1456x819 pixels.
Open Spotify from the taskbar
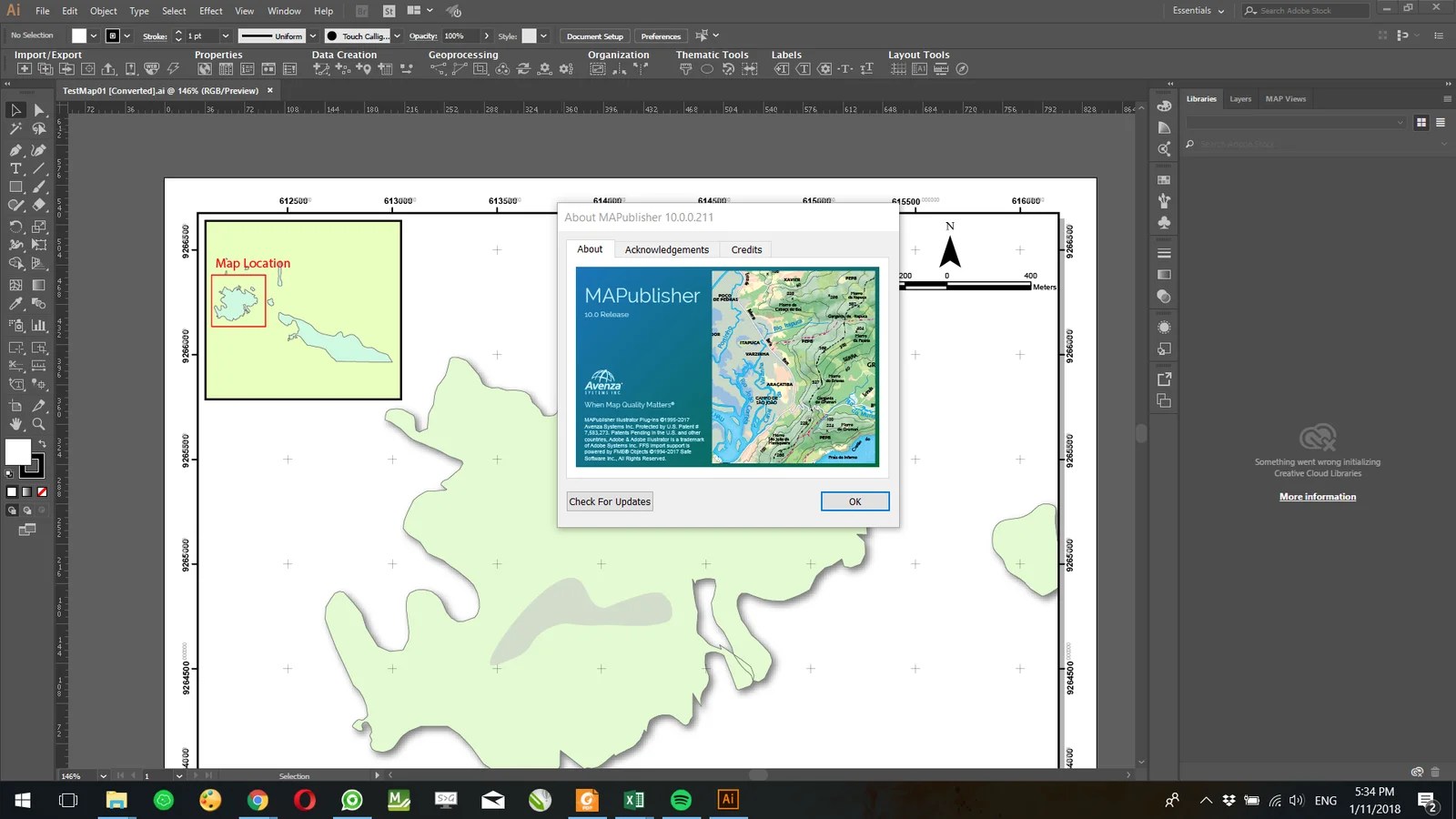[681, 800]
